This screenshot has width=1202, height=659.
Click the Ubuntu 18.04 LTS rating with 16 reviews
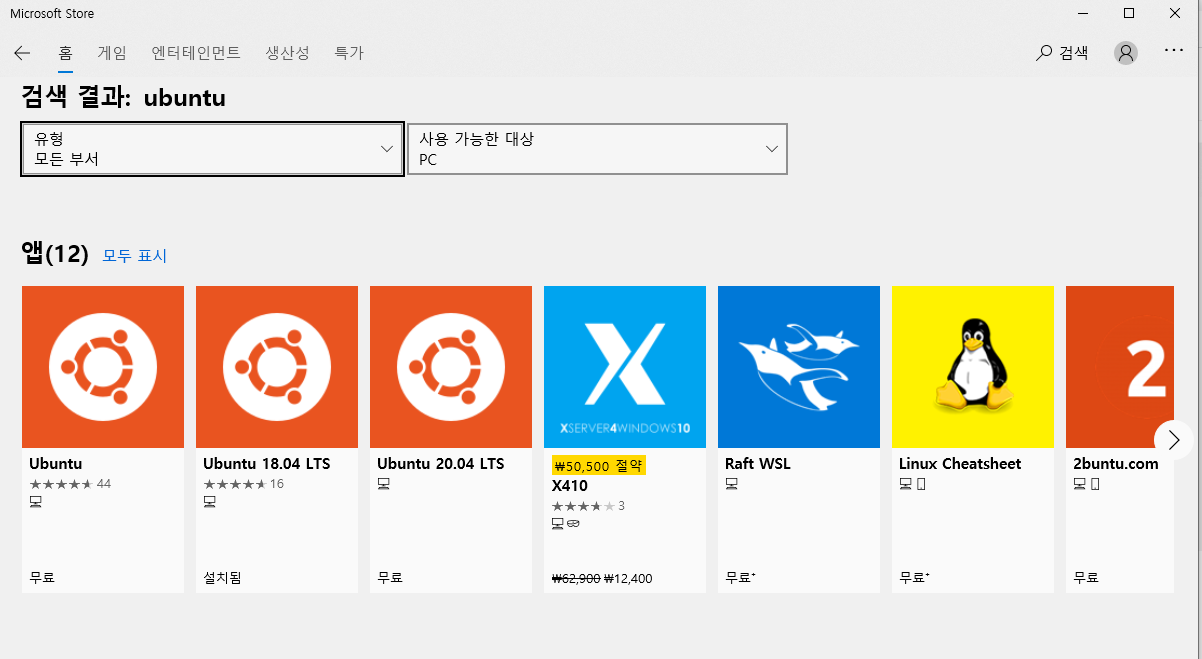point(244,484)
